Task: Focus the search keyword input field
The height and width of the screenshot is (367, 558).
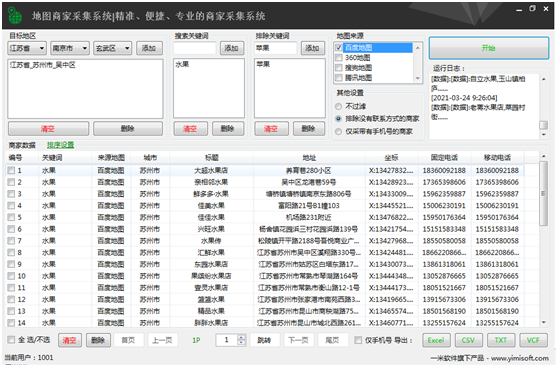Action: [195, 48]
